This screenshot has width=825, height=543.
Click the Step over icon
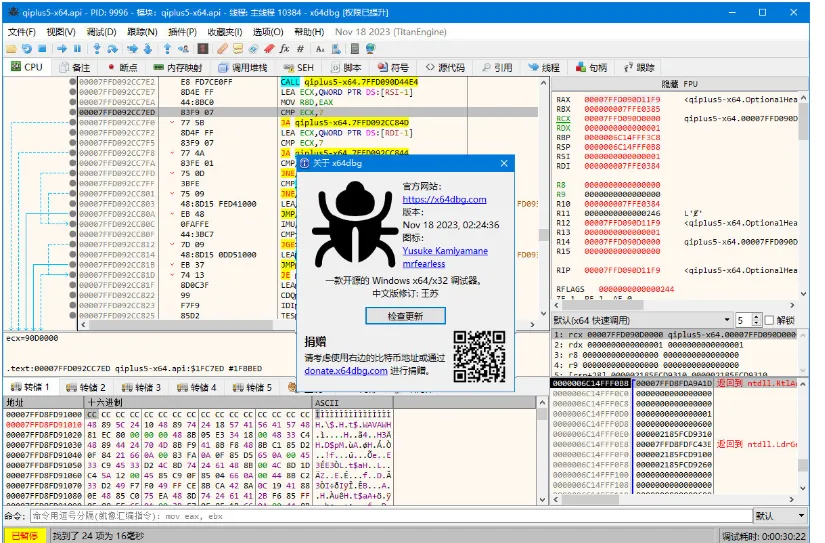[113, 49]
